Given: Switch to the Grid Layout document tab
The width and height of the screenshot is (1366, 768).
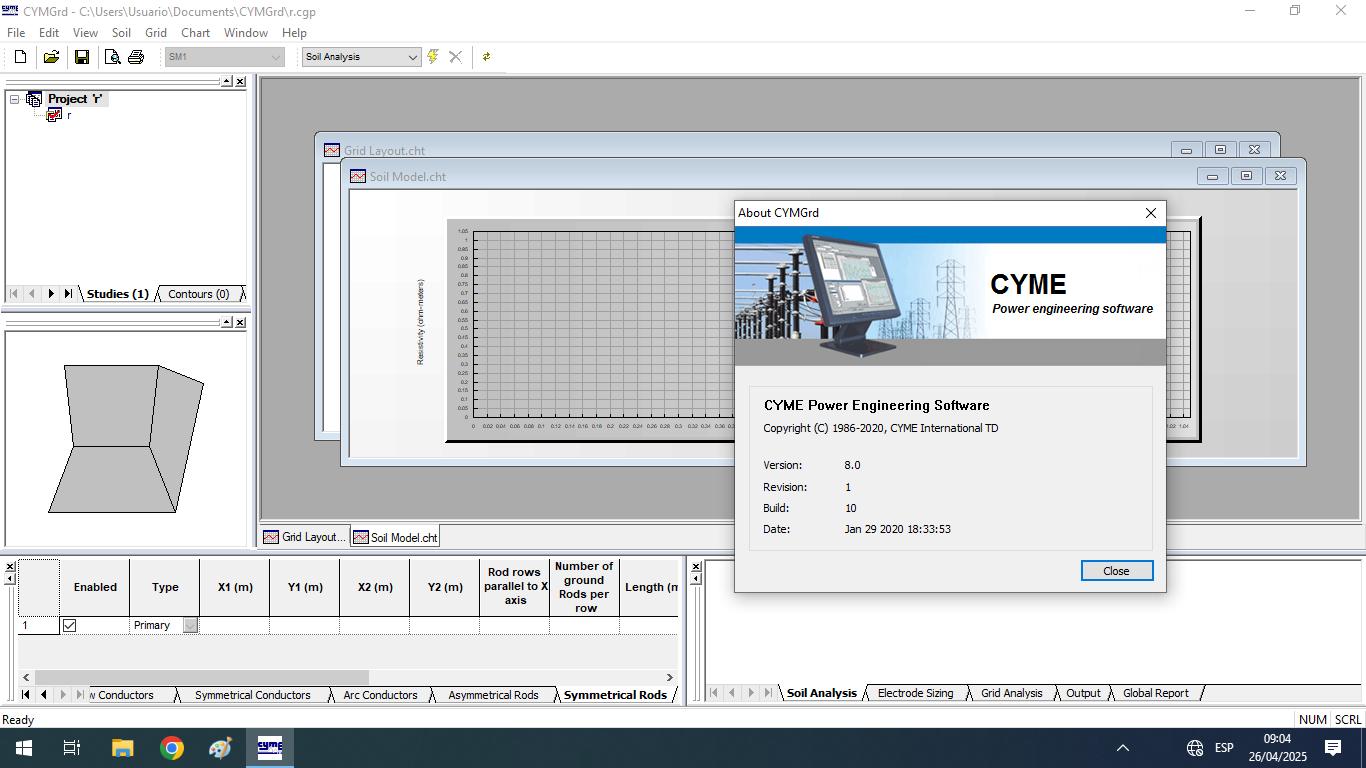Looking at the screenshot, I should (x=304, y=537).
